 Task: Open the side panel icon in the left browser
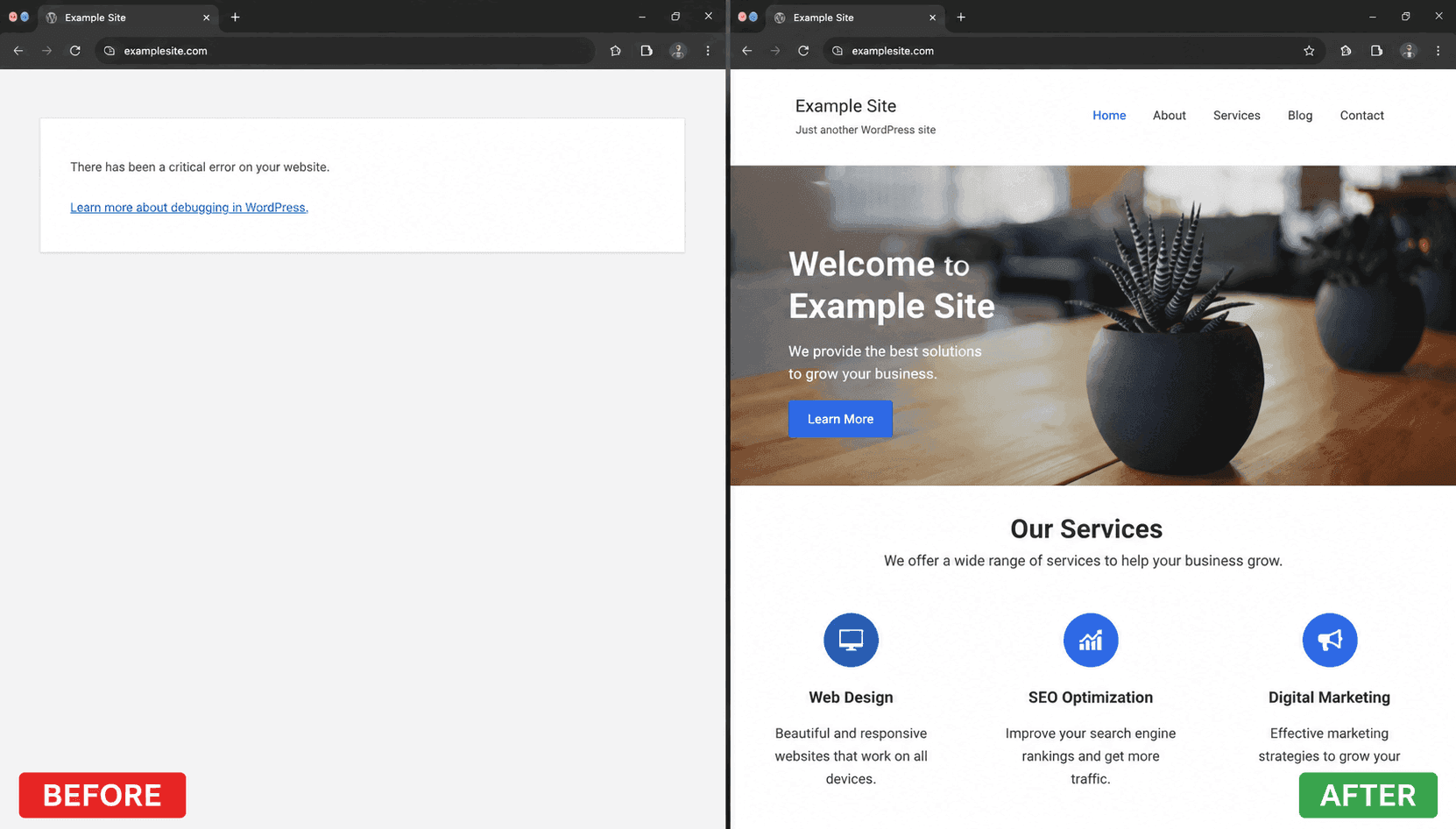click(647, 51)
